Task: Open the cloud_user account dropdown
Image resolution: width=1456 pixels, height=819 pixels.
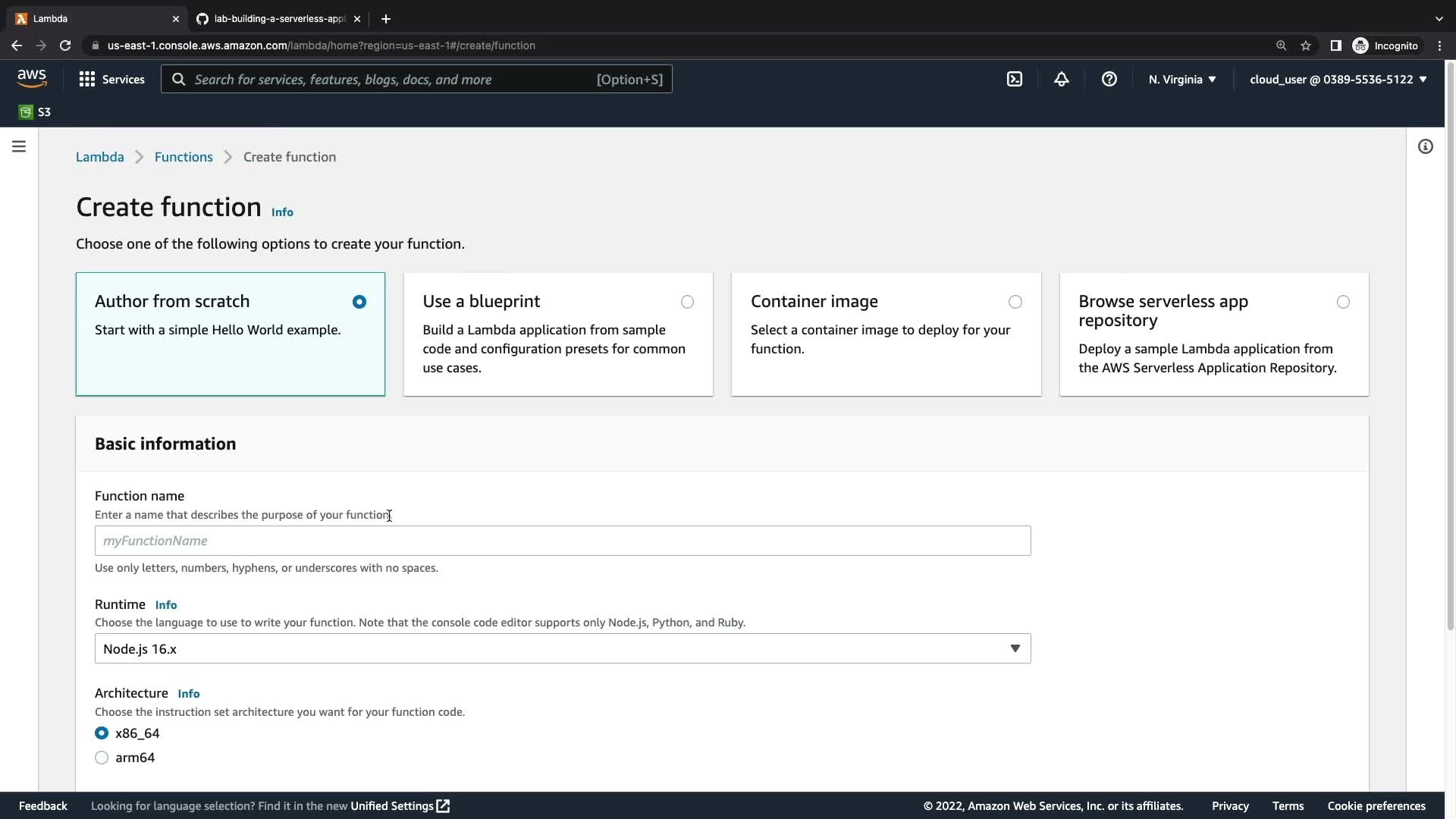Action: (1338, 79)
